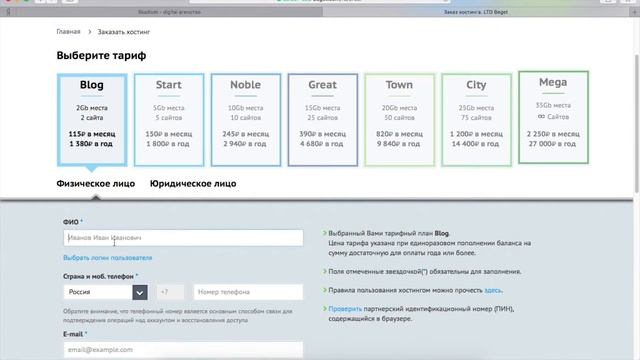Pick the Town tariff card
The height and width of the screenshot is (360, 640).
[x=399, y=120]
